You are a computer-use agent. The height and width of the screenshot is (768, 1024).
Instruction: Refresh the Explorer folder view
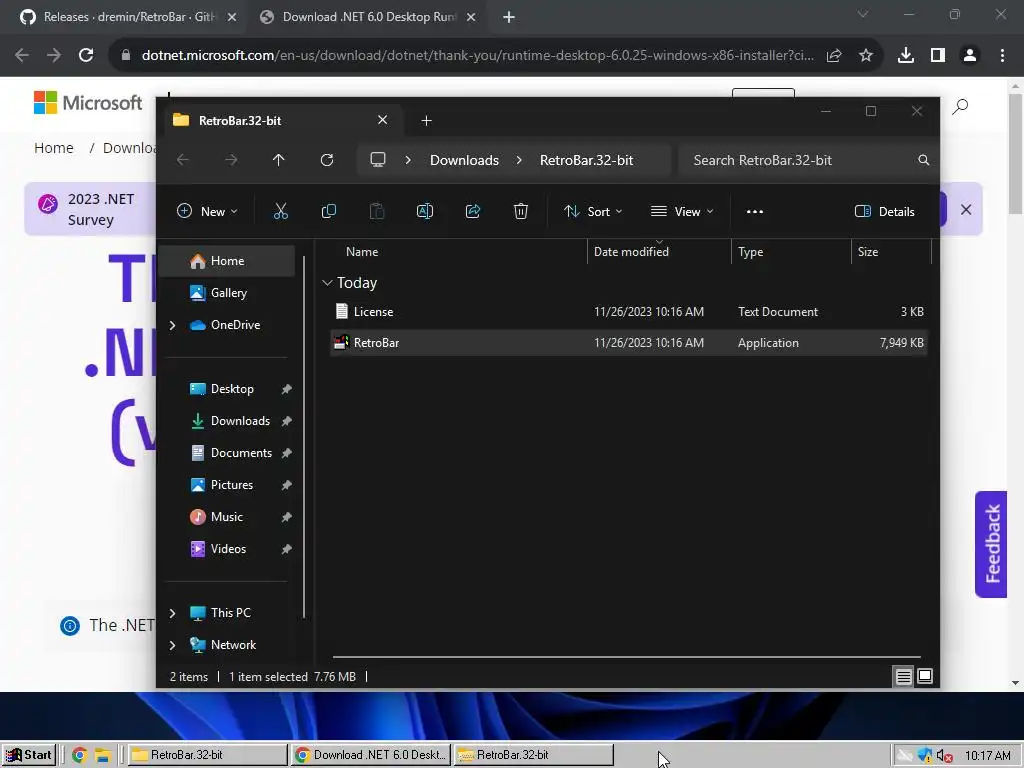(327, 160)
